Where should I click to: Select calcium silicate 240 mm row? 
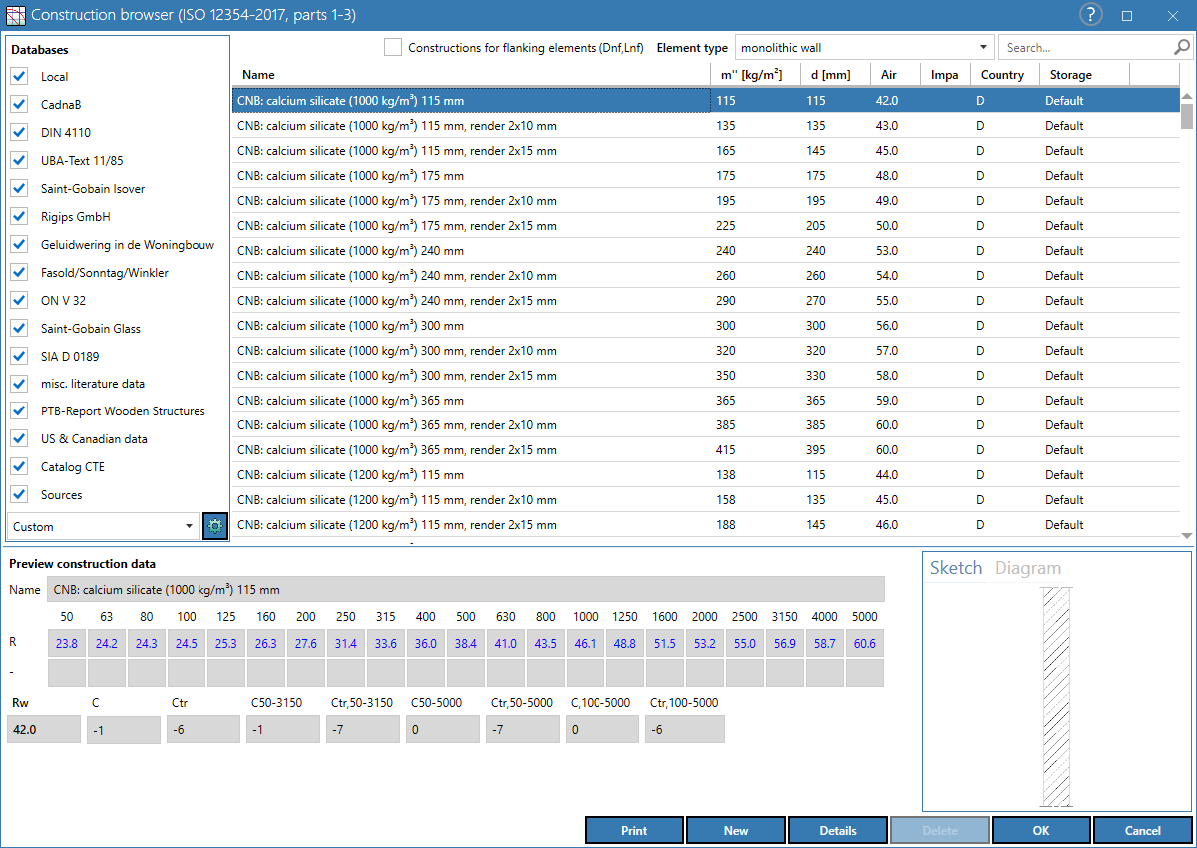[x=706, y=250]
